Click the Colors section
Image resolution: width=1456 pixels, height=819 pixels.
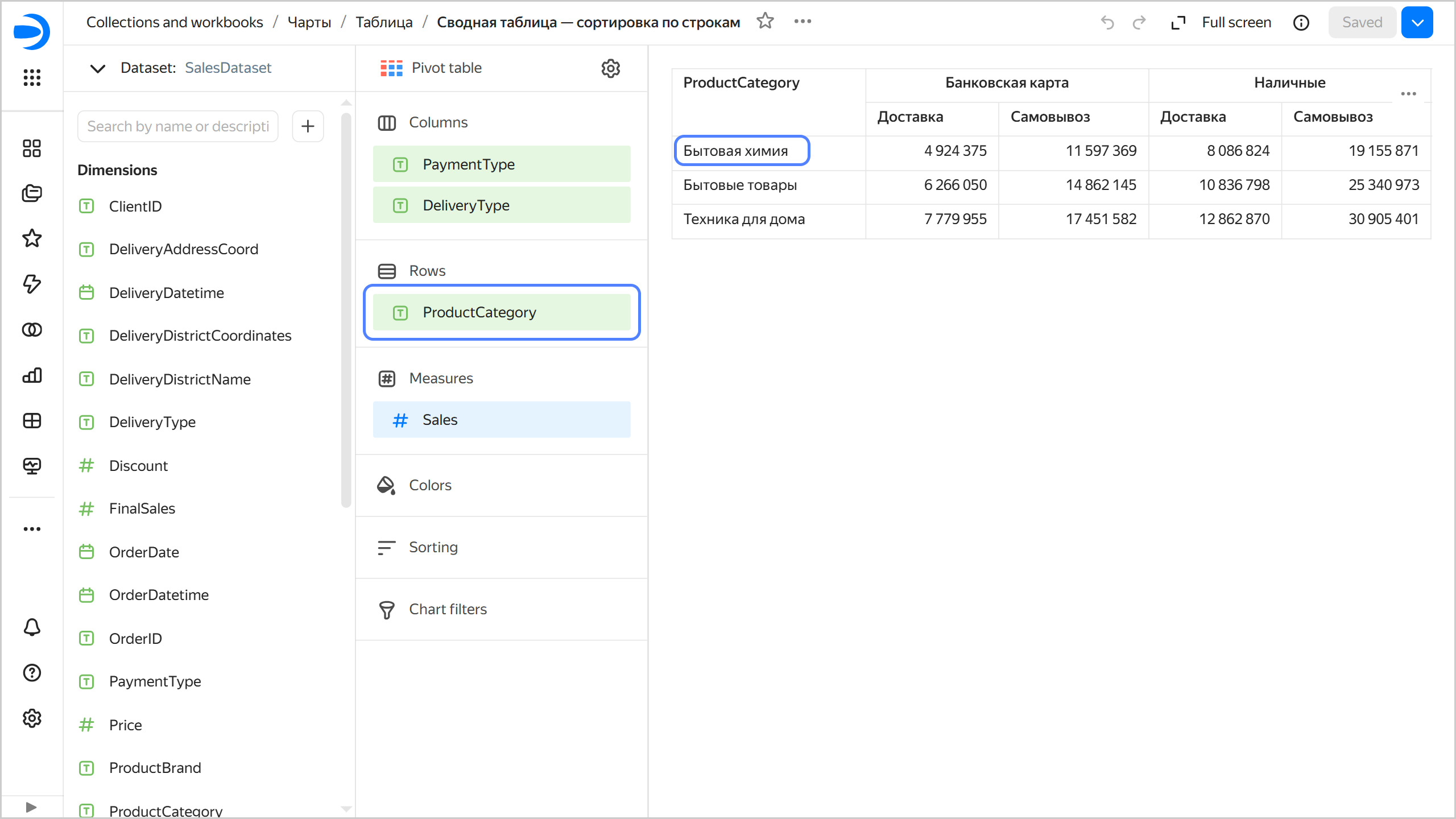click(431, 485)
